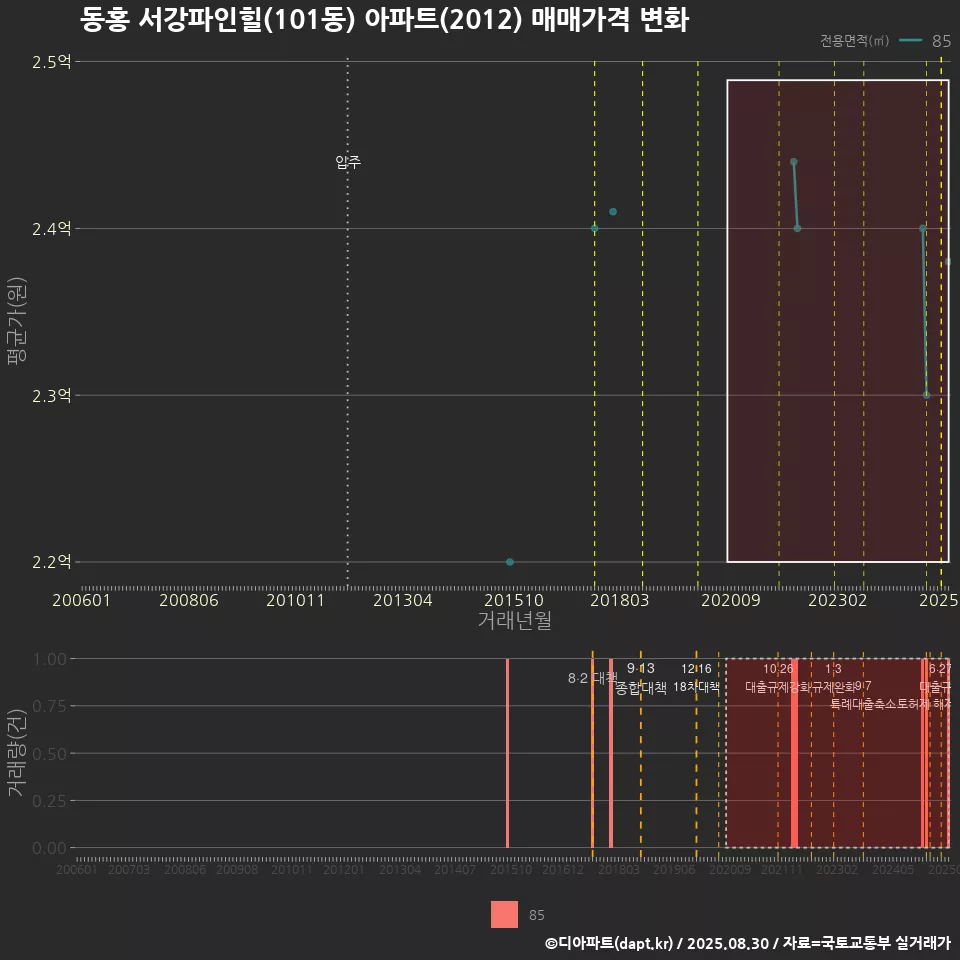Click 201407 on the volume chart axis
This screenshot has height=960, width=960.
[x=455, y=869]
